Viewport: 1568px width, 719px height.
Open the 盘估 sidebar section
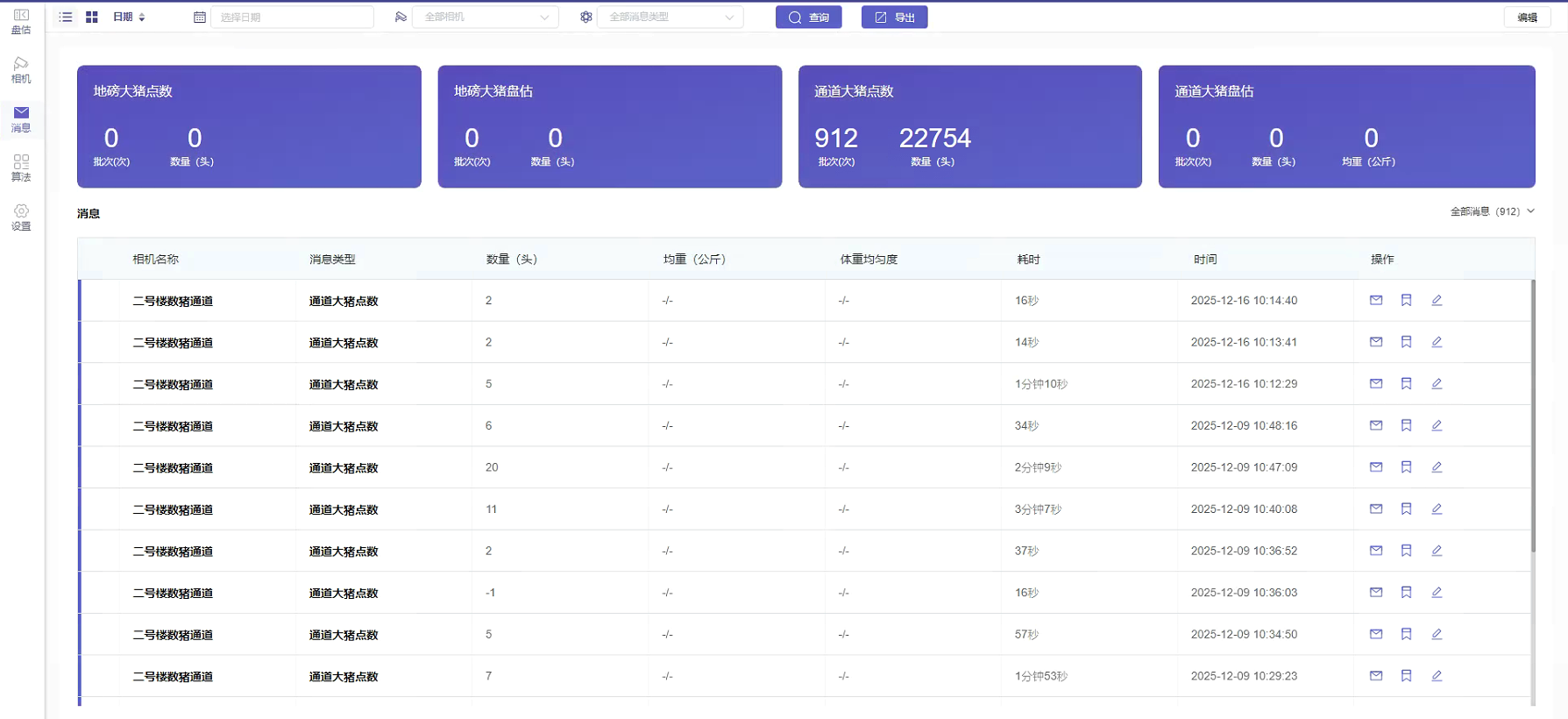[x=21, y=21]
